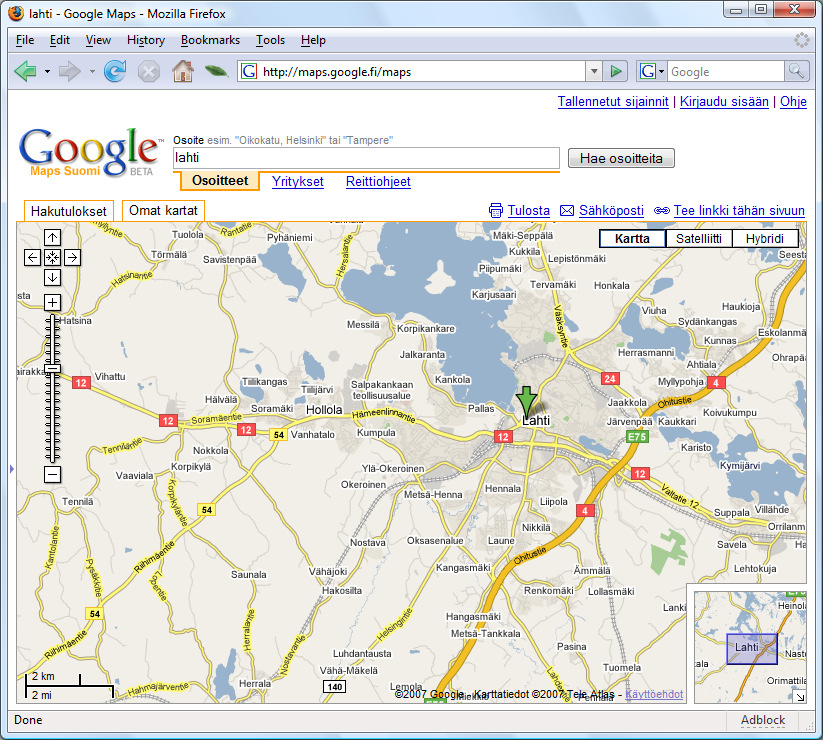
Task: Open the Käyttöehdot terms link
Action: 654,694
